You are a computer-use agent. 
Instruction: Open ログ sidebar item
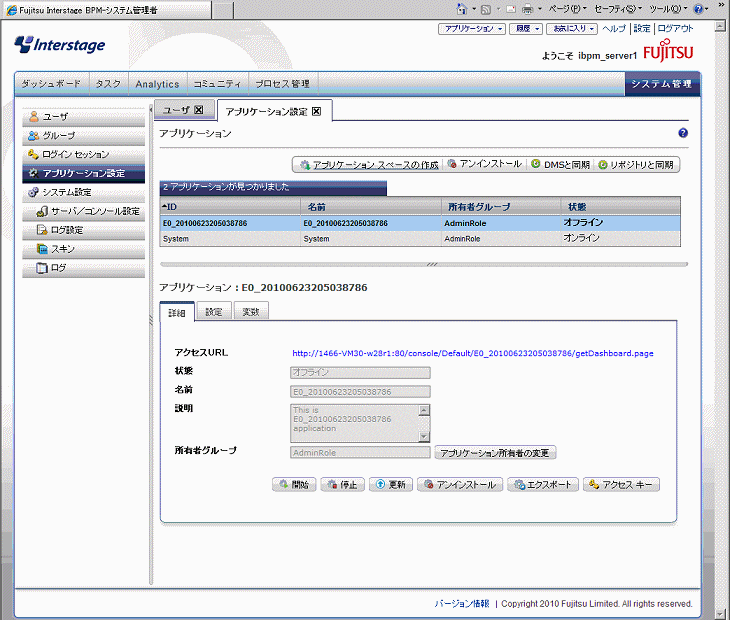pyautogui.click(x=83, y=268)
